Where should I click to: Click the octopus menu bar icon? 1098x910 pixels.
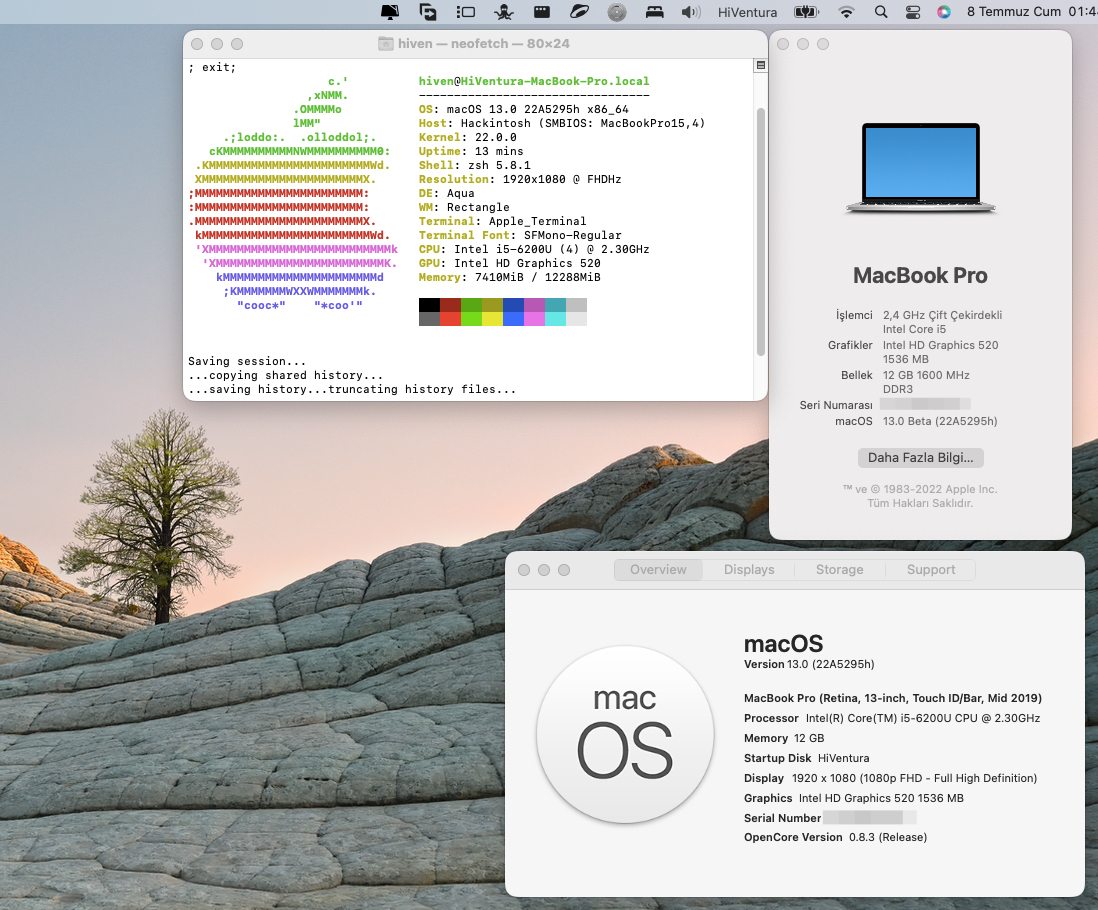click(504, 12)
